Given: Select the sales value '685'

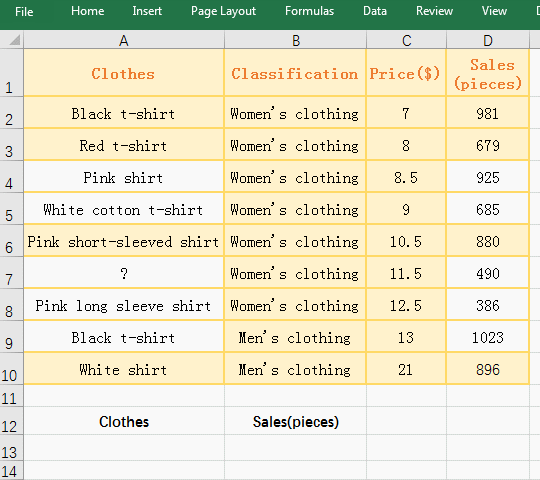Looking at the screenshot, I should 488,209.
